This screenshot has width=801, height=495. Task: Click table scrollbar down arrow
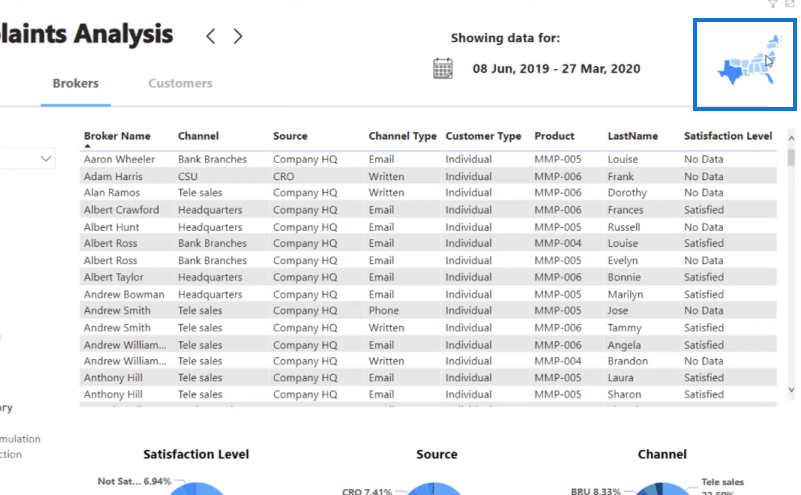point(791,390)
